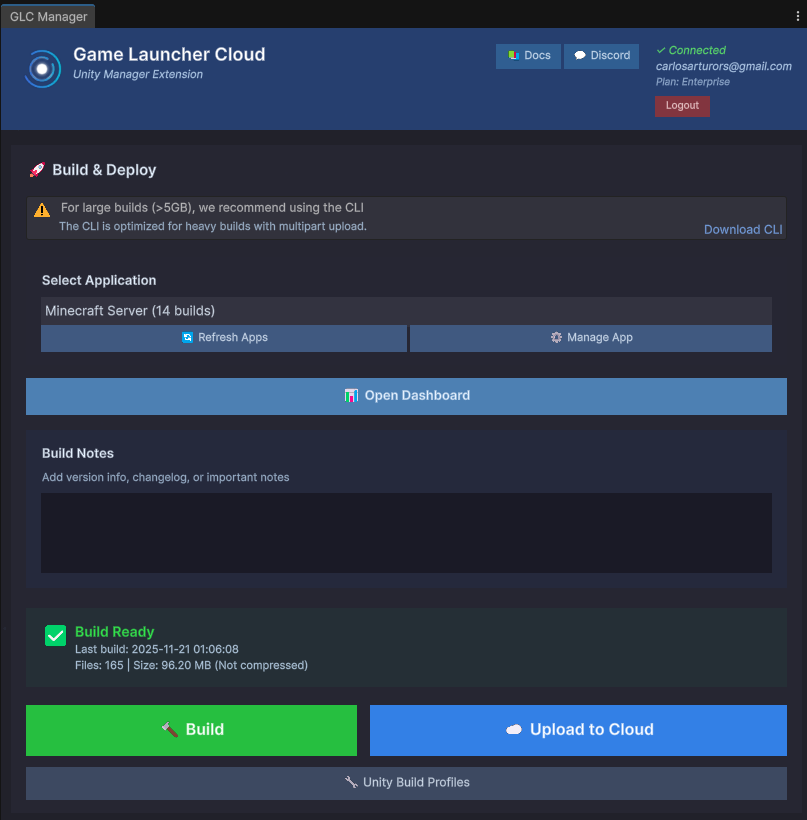Start upload with Upload to Cloud
807x820 pixels.
578,730
